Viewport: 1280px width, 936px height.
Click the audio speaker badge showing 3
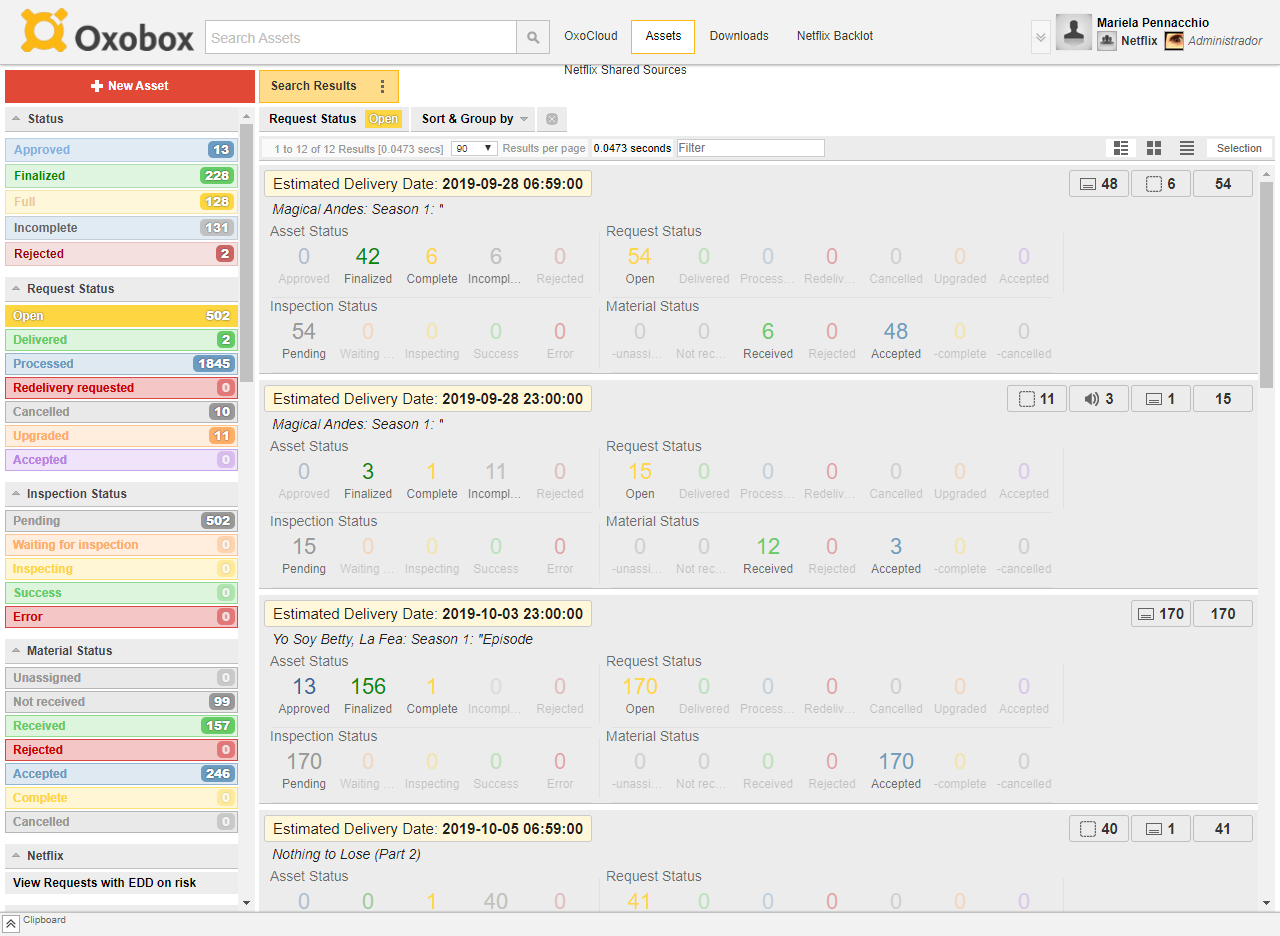tap(1099, 399)
